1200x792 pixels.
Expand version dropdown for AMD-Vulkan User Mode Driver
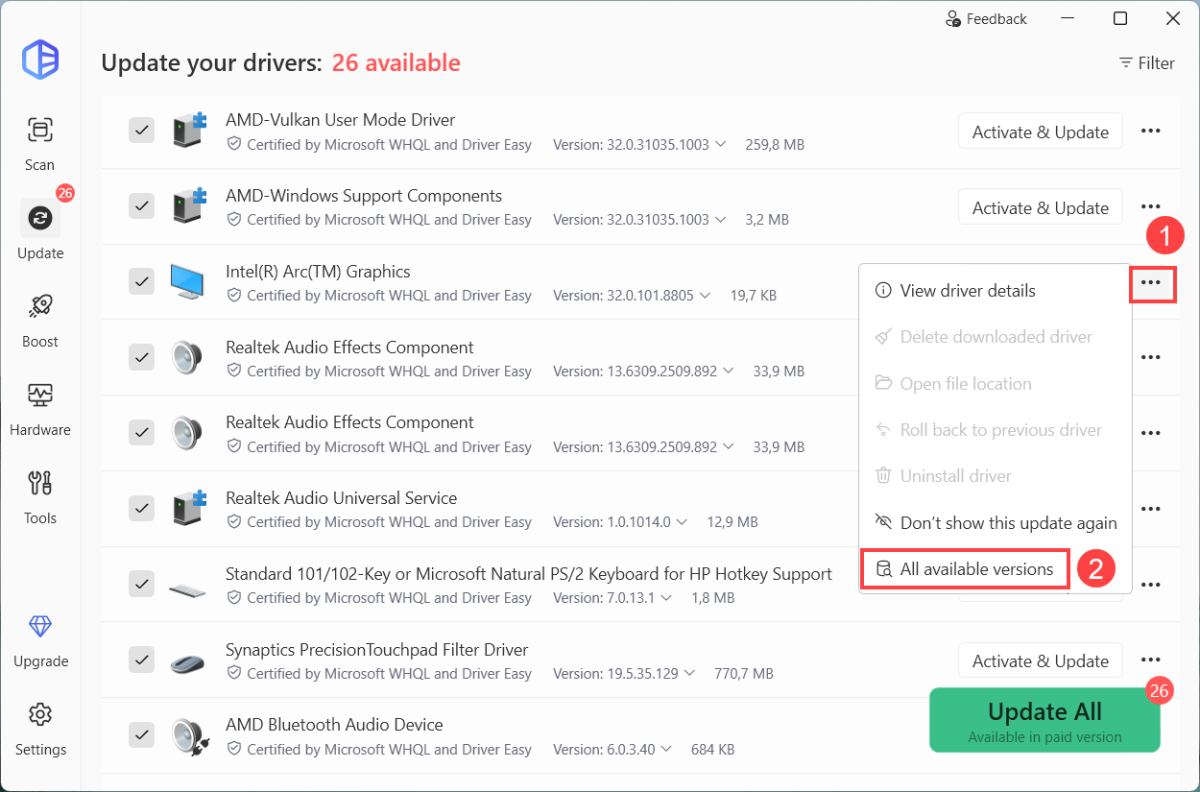(x=719, y=145)
